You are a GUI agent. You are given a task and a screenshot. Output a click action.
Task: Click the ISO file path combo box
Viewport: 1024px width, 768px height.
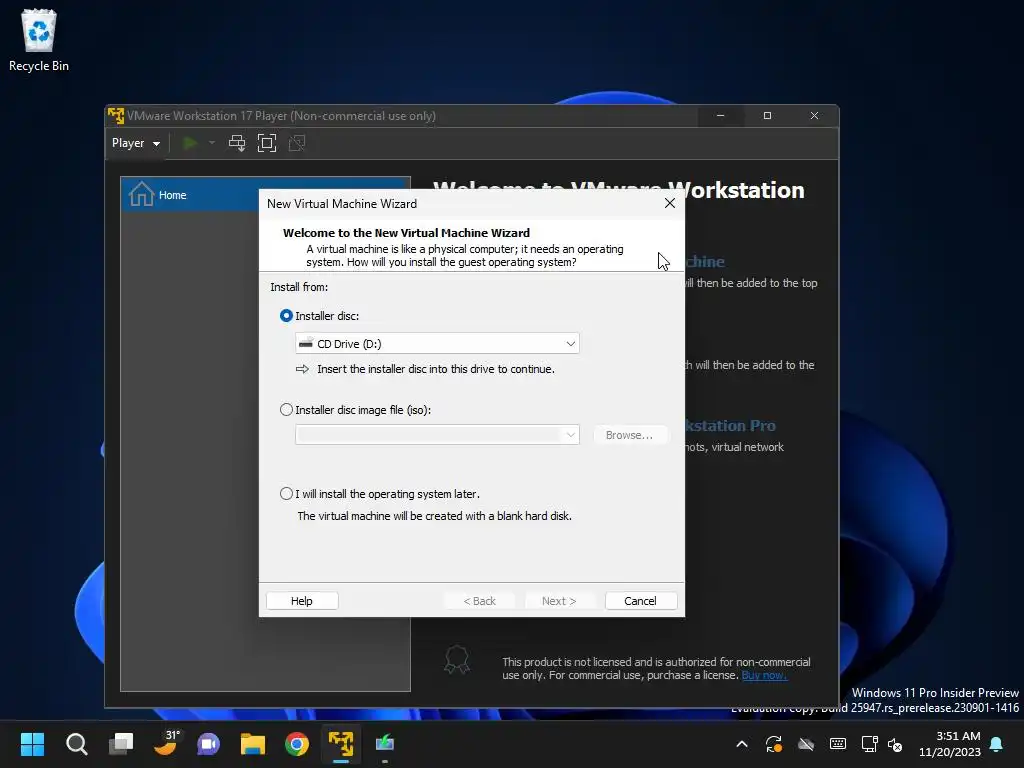point(437,435)
